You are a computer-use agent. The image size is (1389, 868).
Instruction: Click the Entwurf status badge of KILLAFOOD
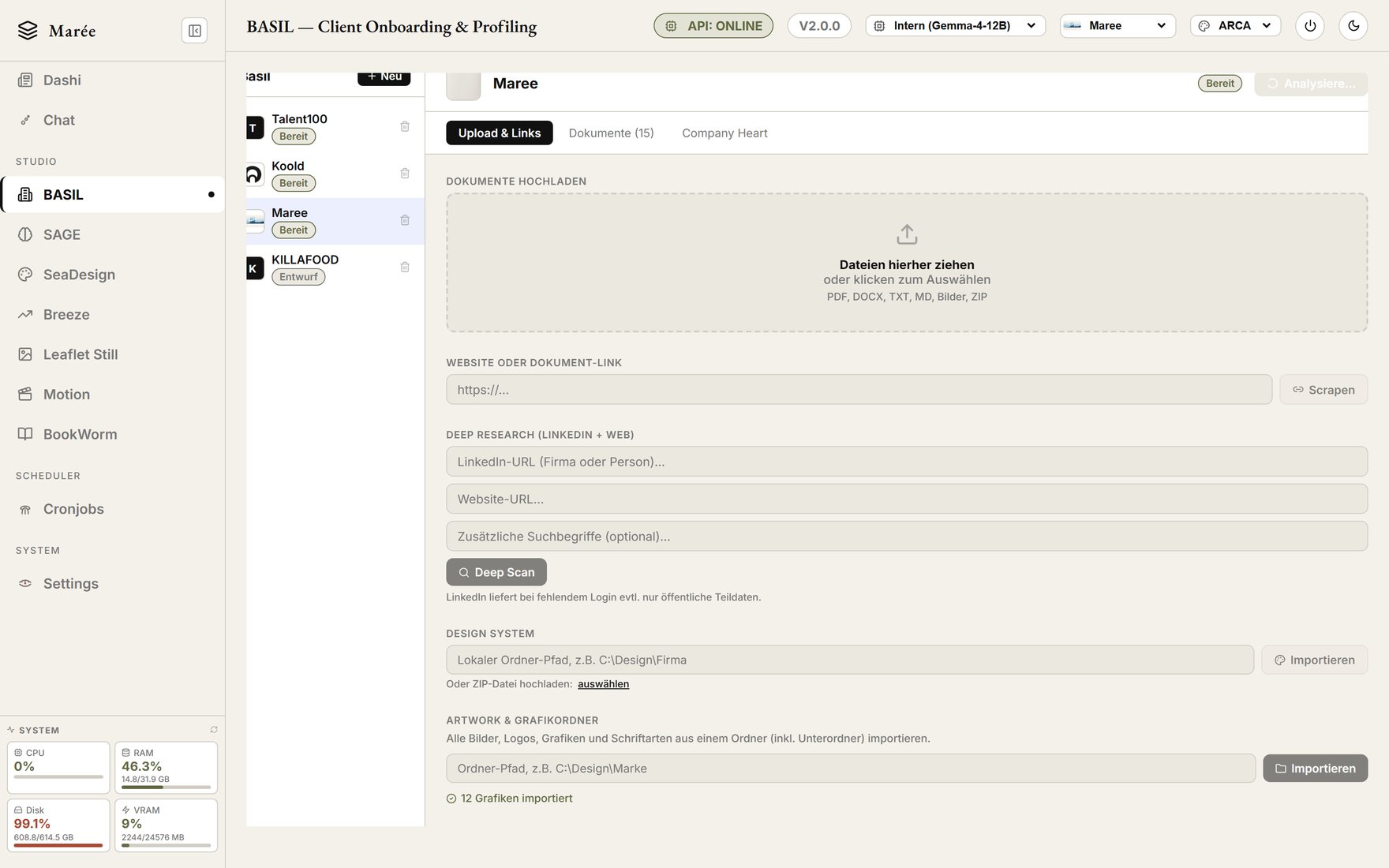pos(298,277)
